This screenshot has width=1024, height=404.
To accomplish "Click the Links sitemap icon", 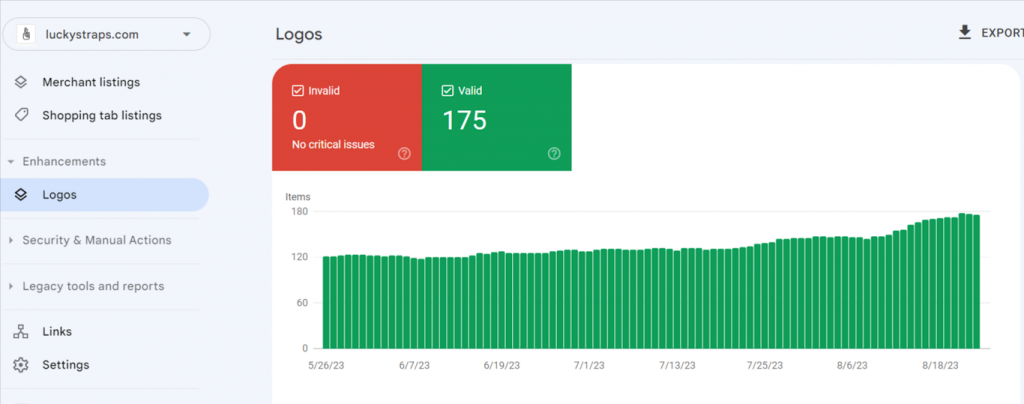I will coord(21,332).
